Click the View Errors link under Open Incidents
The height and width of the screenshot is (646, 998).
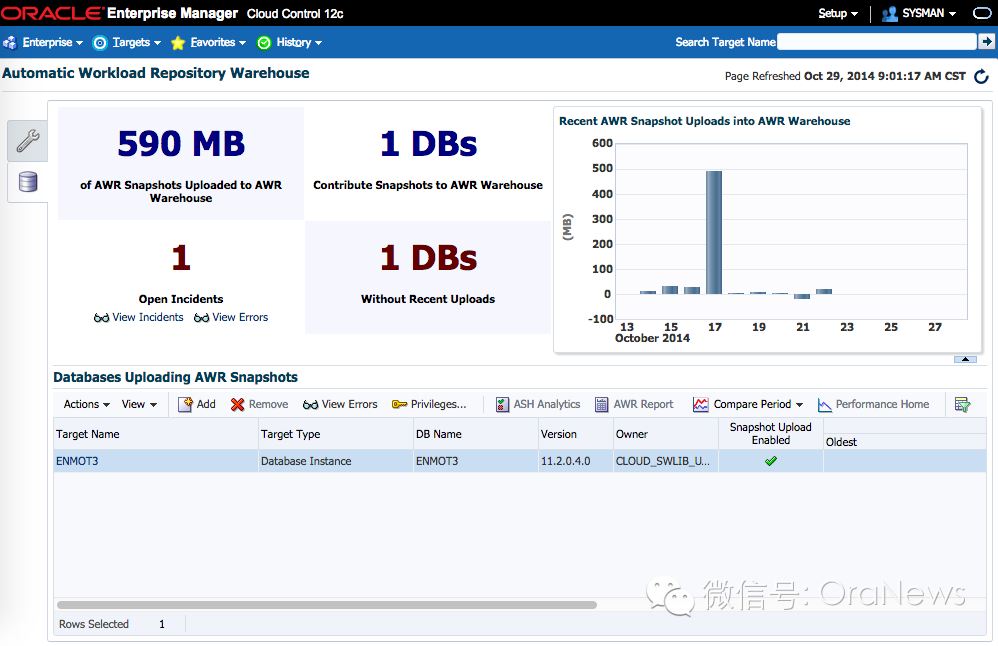tap(240, 317)
